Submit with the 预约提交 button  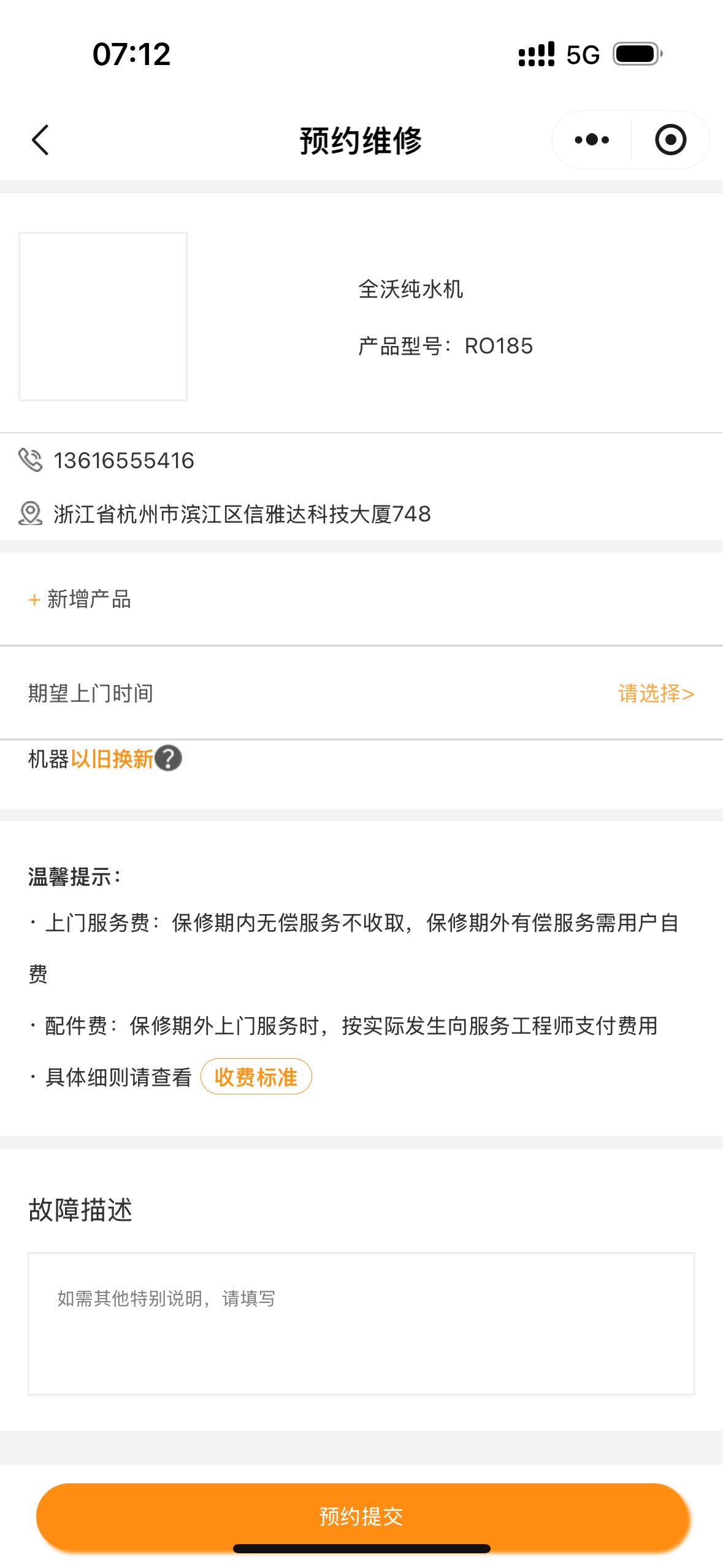362,1516
